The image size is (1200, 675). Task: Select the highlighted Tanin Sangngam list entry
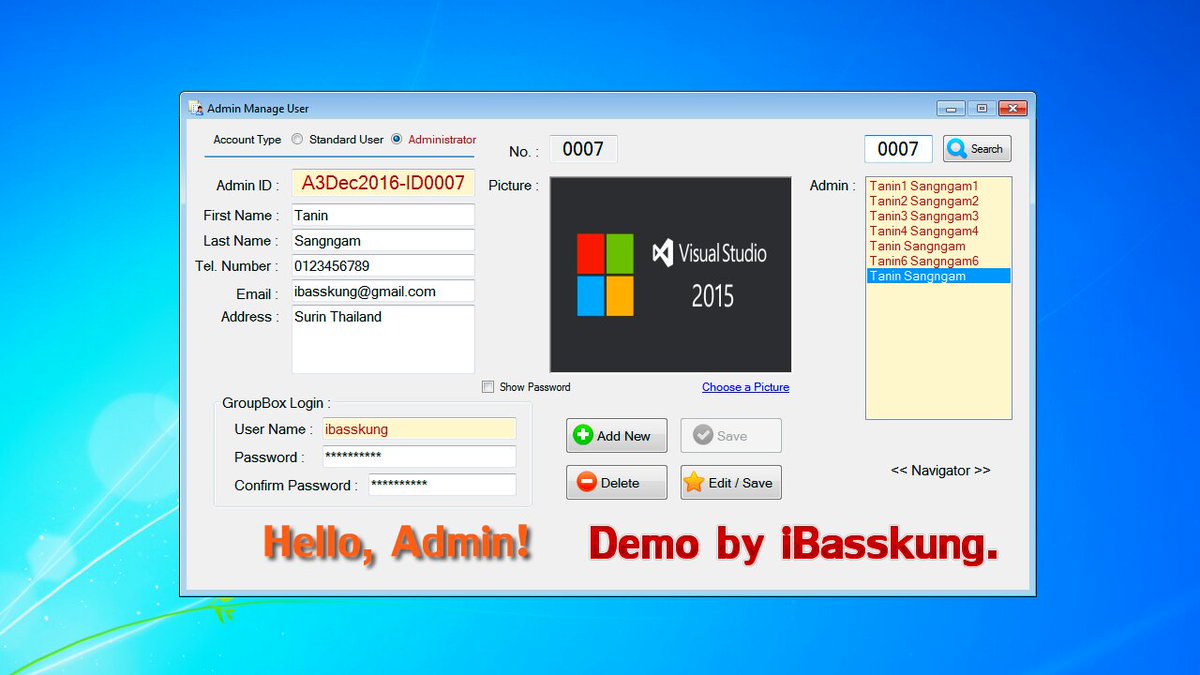(938, 276)
